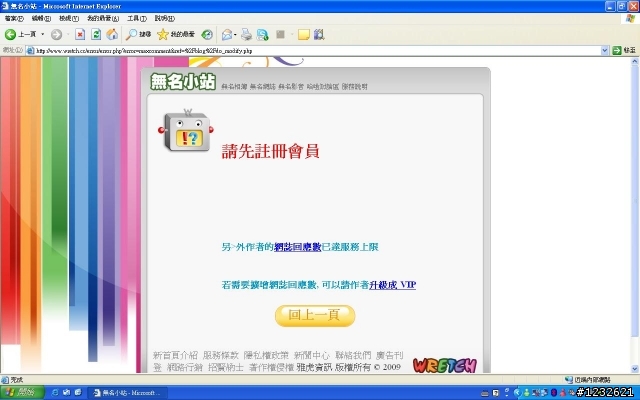Stop loading with the red X icon
The width and height of the screenshot is (640, 400).
coord(80,35)
